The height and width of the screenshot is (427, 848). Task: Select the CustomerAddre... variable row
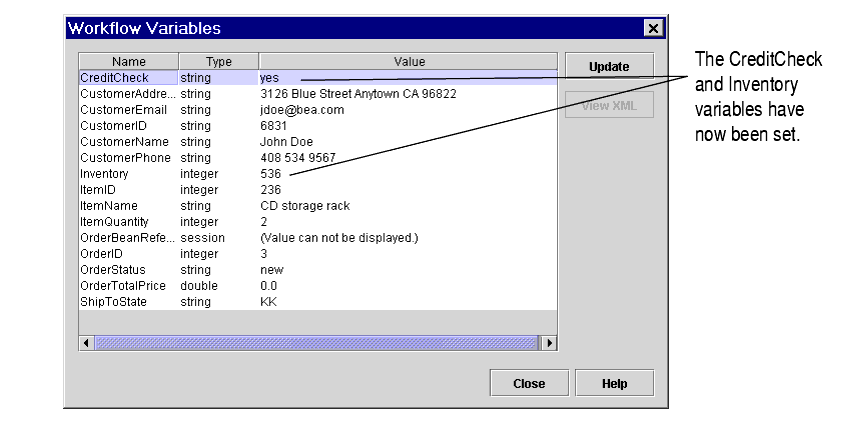coord(318,94)
